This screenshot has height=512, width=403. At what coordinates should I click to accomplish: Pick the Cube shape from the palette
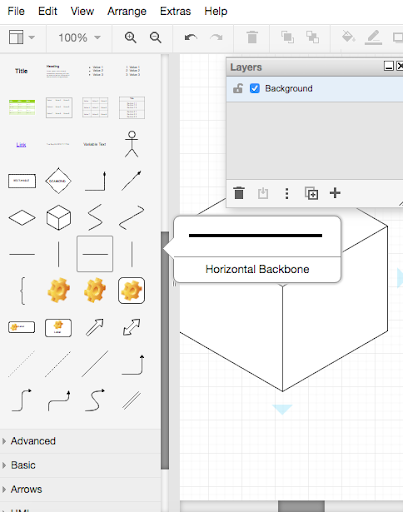58,217
